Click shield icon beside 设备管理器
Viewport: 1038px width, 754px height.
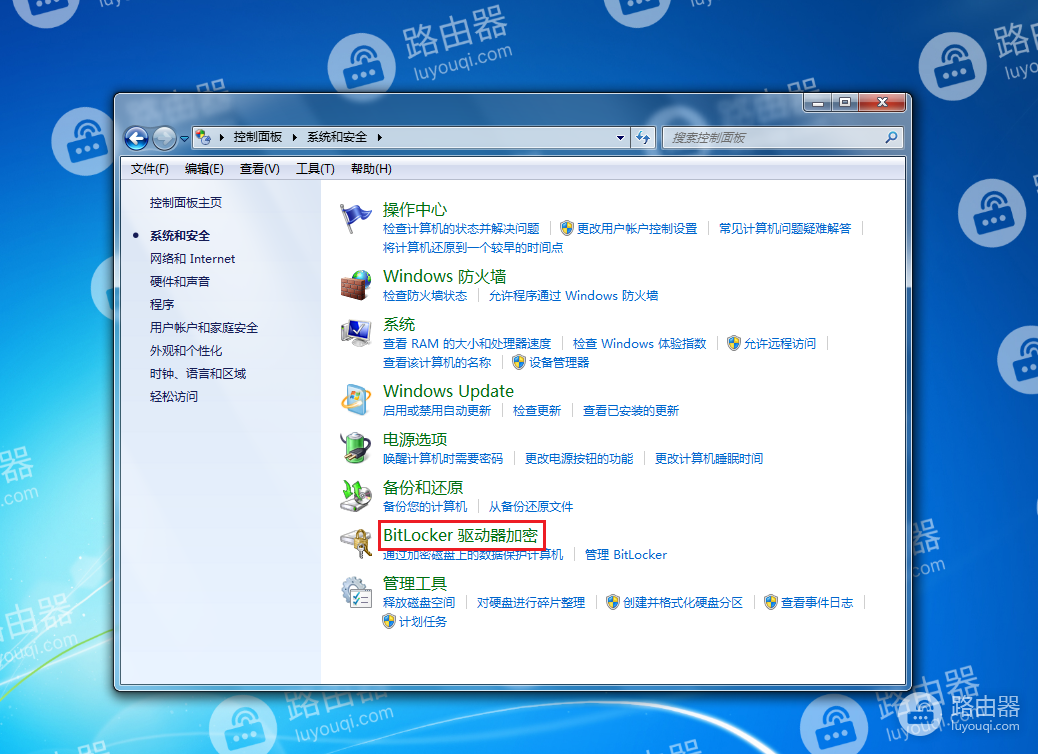(x=518, y=362)
